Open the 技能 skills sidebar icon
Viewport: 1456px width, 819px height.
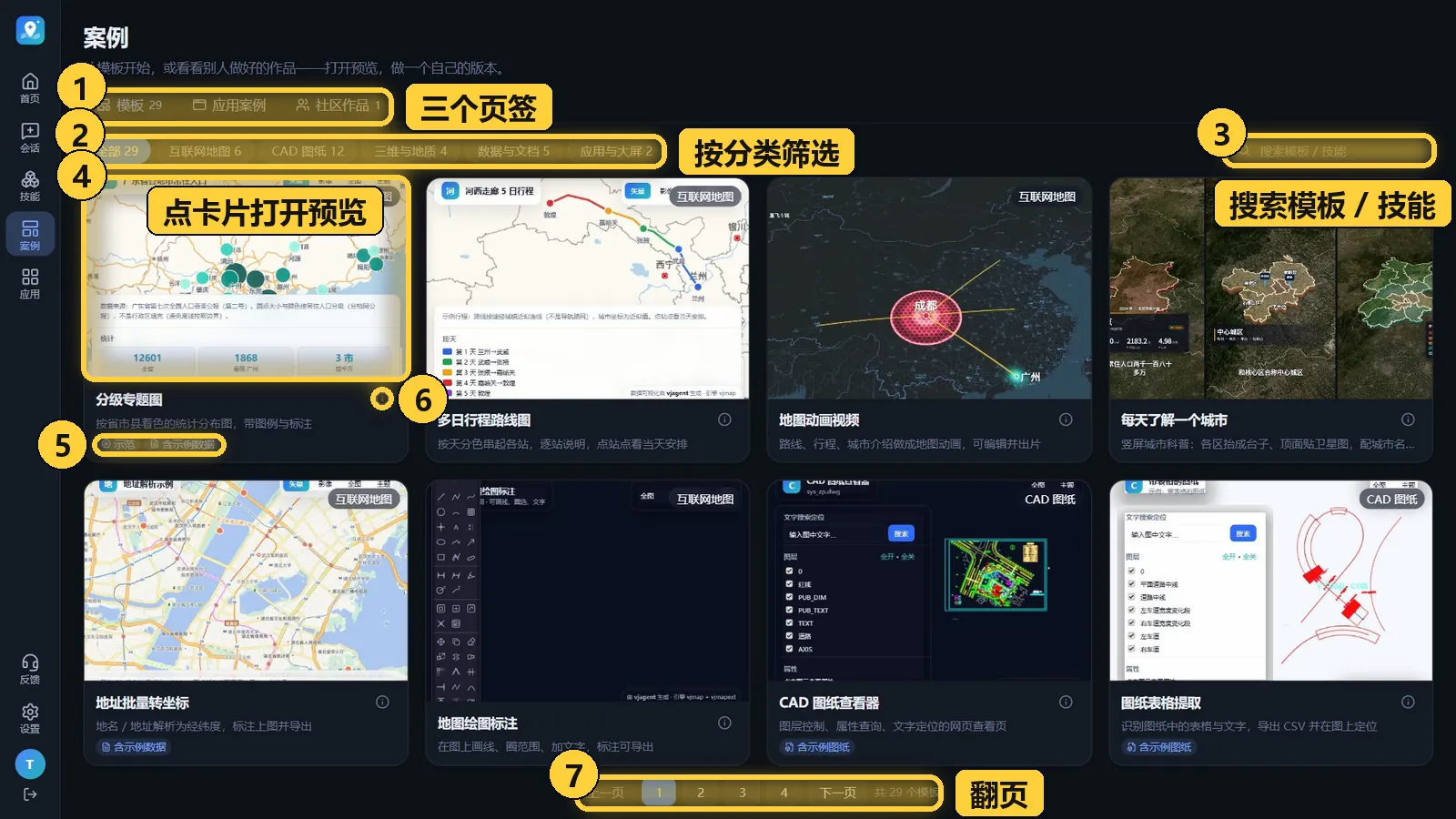coord(30,186)
